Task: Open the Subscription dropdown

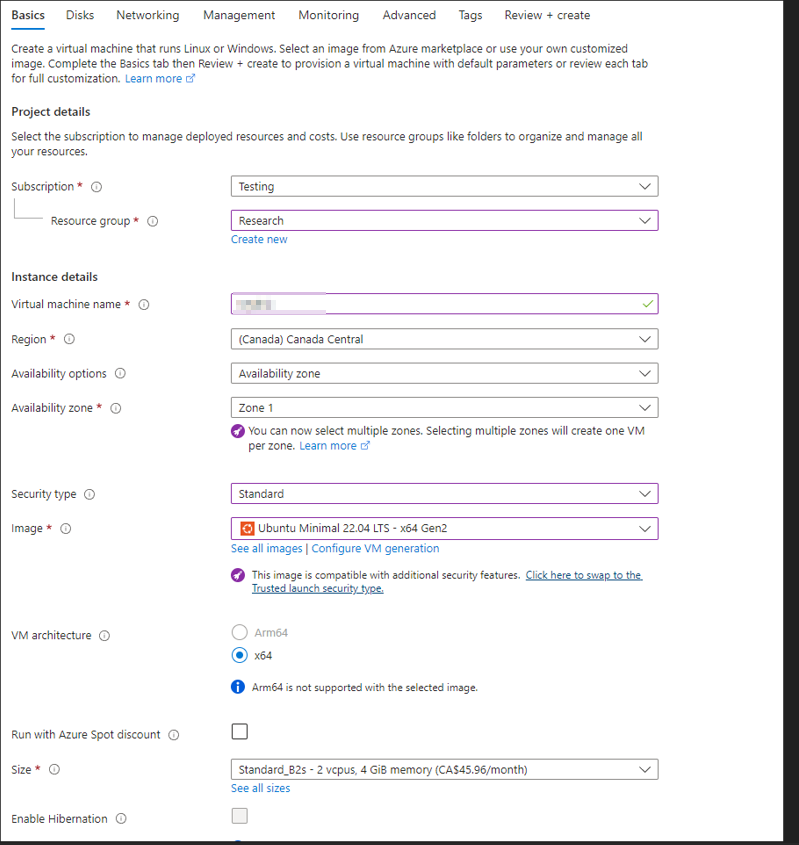Action: [x=444, y=186]
